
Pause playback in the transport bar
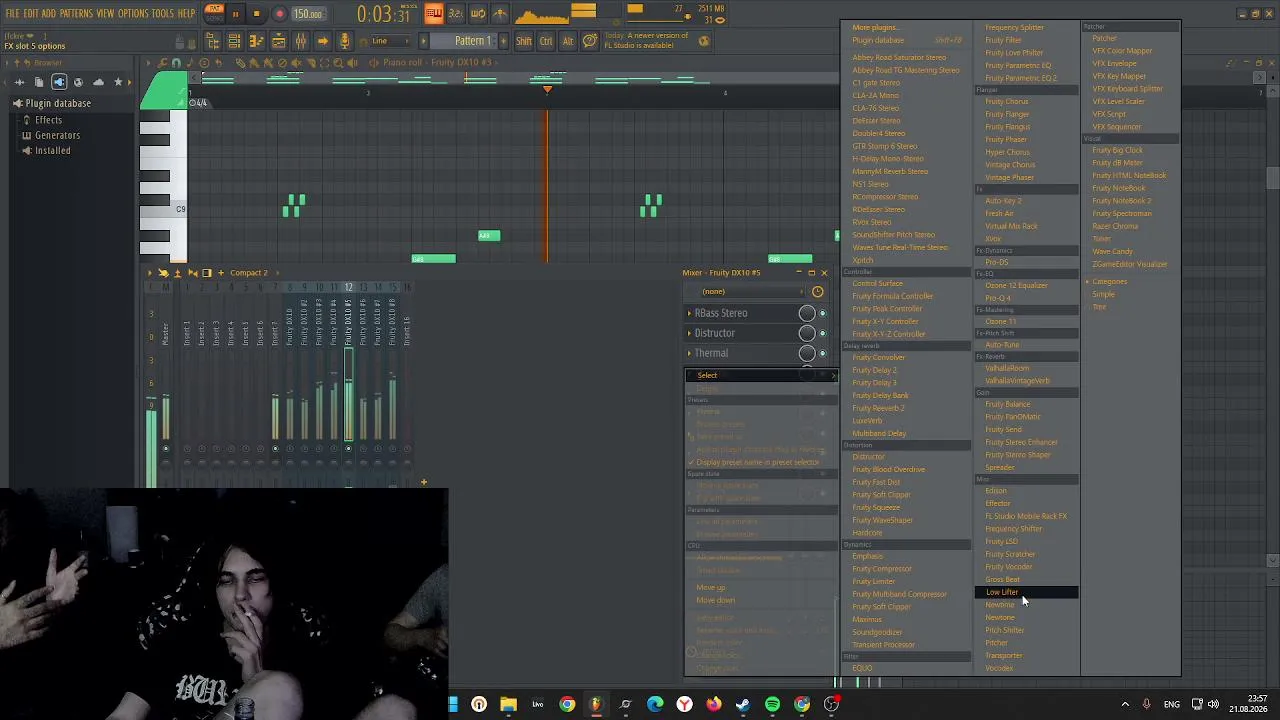coord(235,14)
